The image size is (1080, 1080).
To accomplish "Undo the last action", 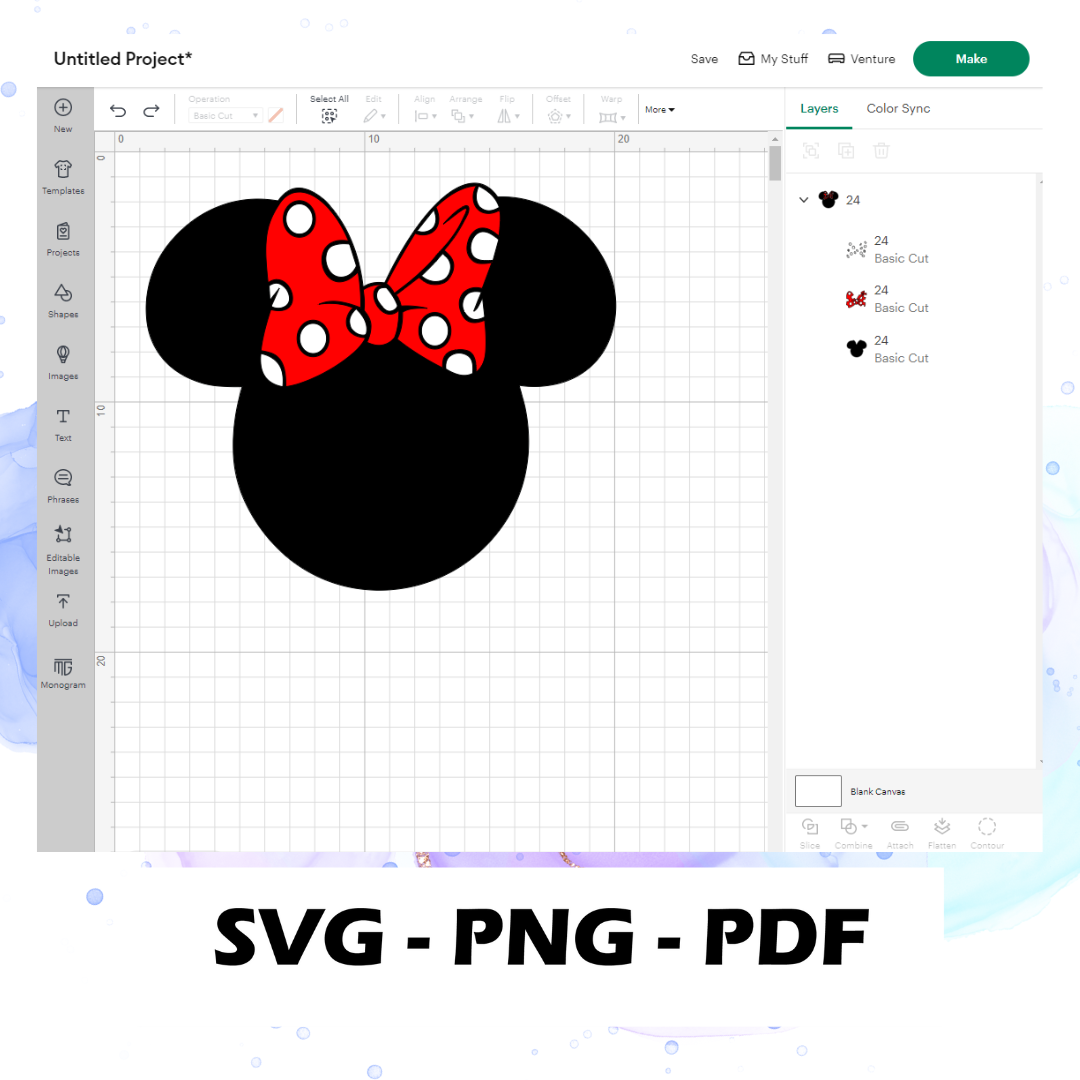I will point(118,110).
